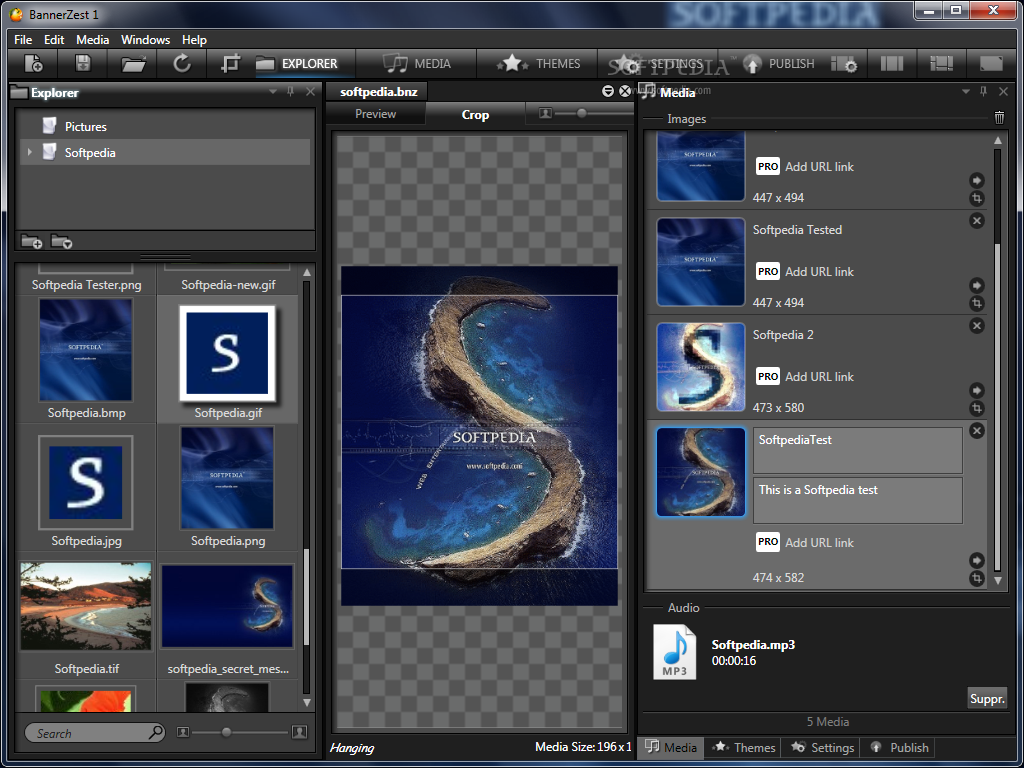The height and width of the screenshot is (768, 1024).
Task: Crop the Softpedia Tested image
Action: tap(976, 304)
